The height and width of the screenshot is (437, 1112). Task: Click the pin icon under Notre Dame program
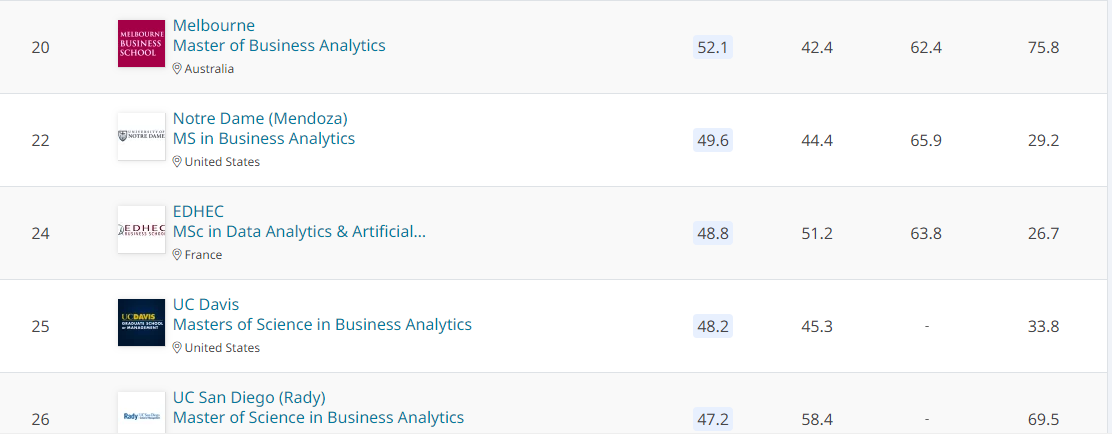coord(177,162)
